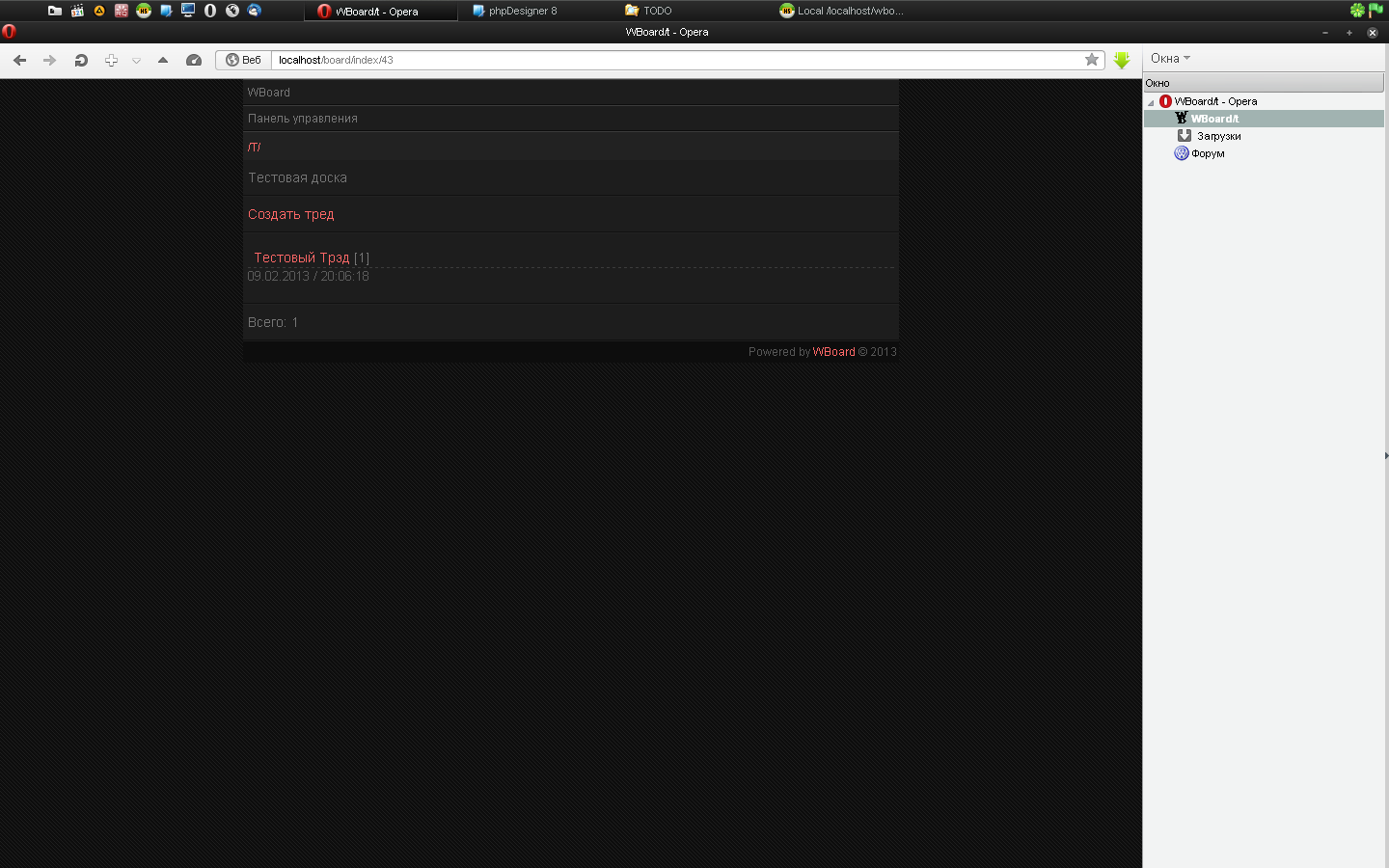
Task: Open the Opera menu via the red O button
Action: coord(10,31)
